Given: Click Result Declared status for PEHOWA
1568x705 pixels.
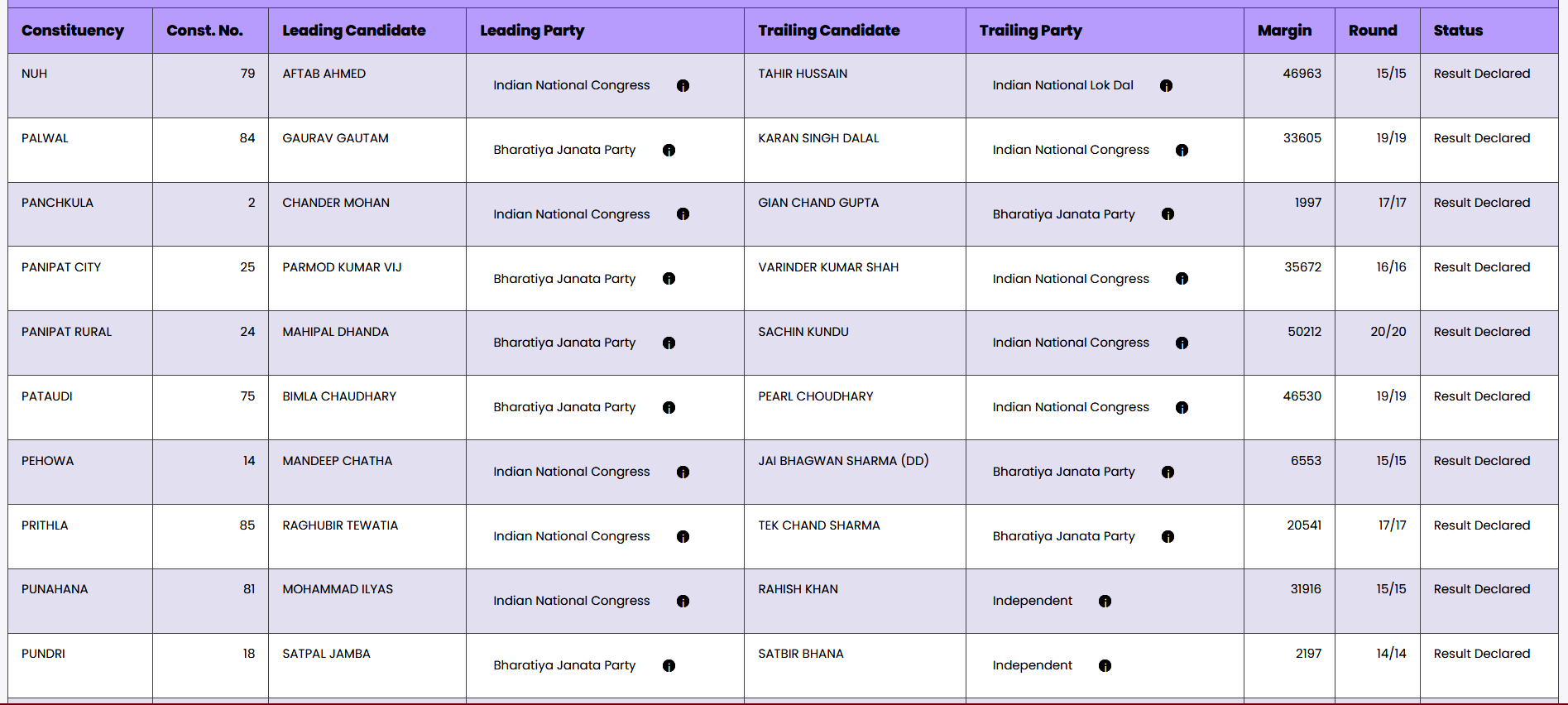Looking at the screenshot, I should [x=1481, y=461].
